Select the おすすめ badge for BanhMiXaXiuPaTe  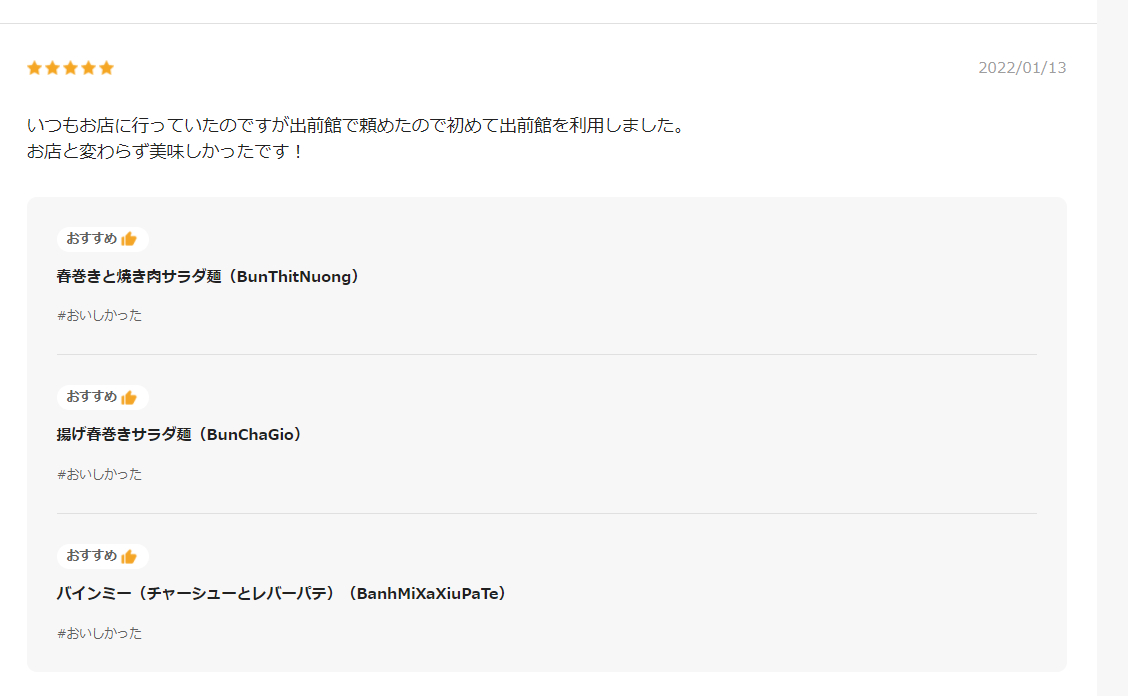tap(103, 556)
